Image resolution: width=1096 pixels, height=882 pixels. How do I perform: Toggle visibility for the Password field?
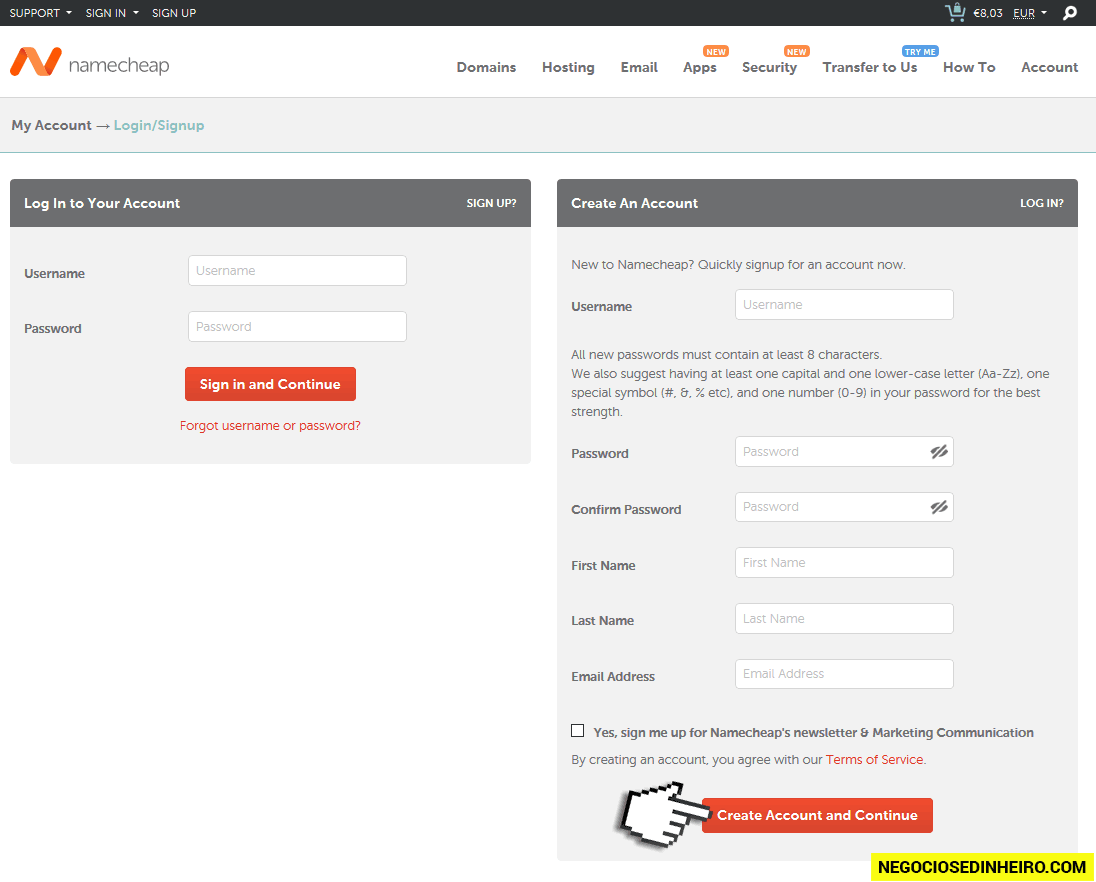pyautogui.click(x=939, y=451)
